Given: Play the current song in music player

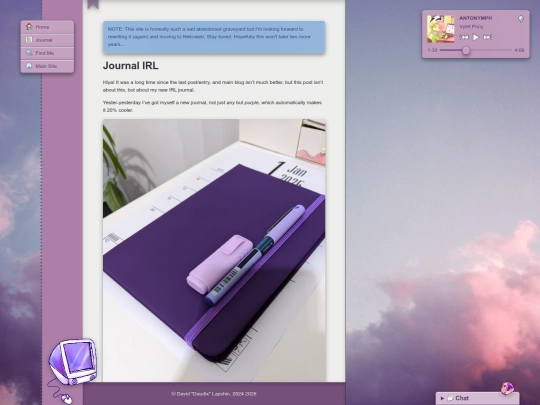Looking at the screenshot, I should point(476,37).
